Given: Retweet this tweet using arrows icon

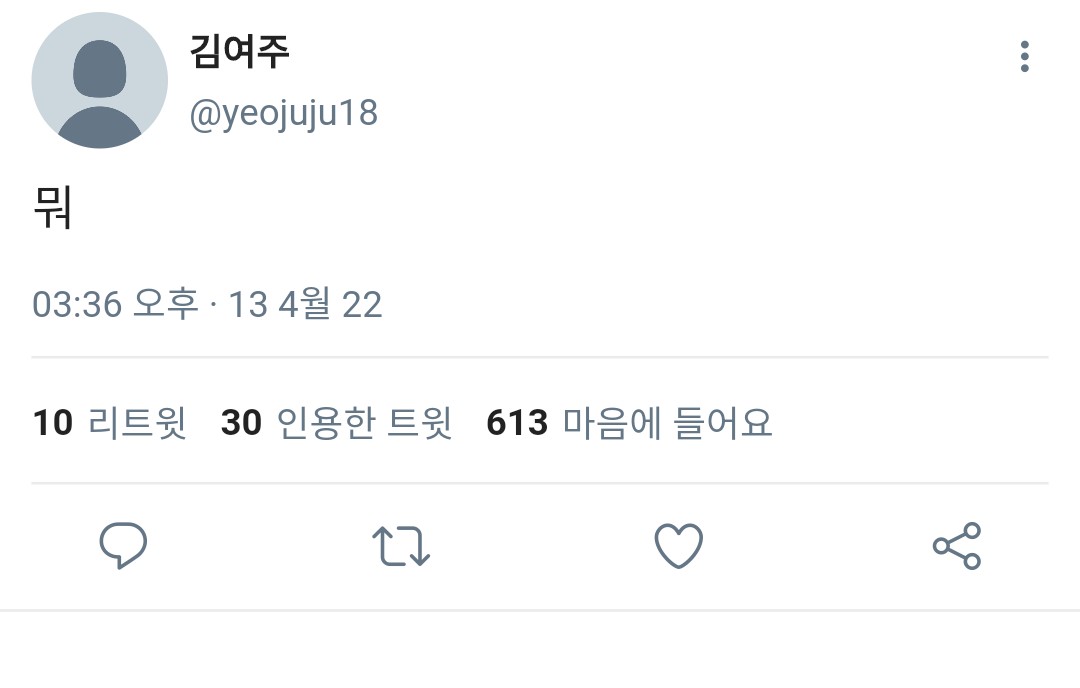Looking at the screenshot, I should pyautogui.click(x=401, y=546).
